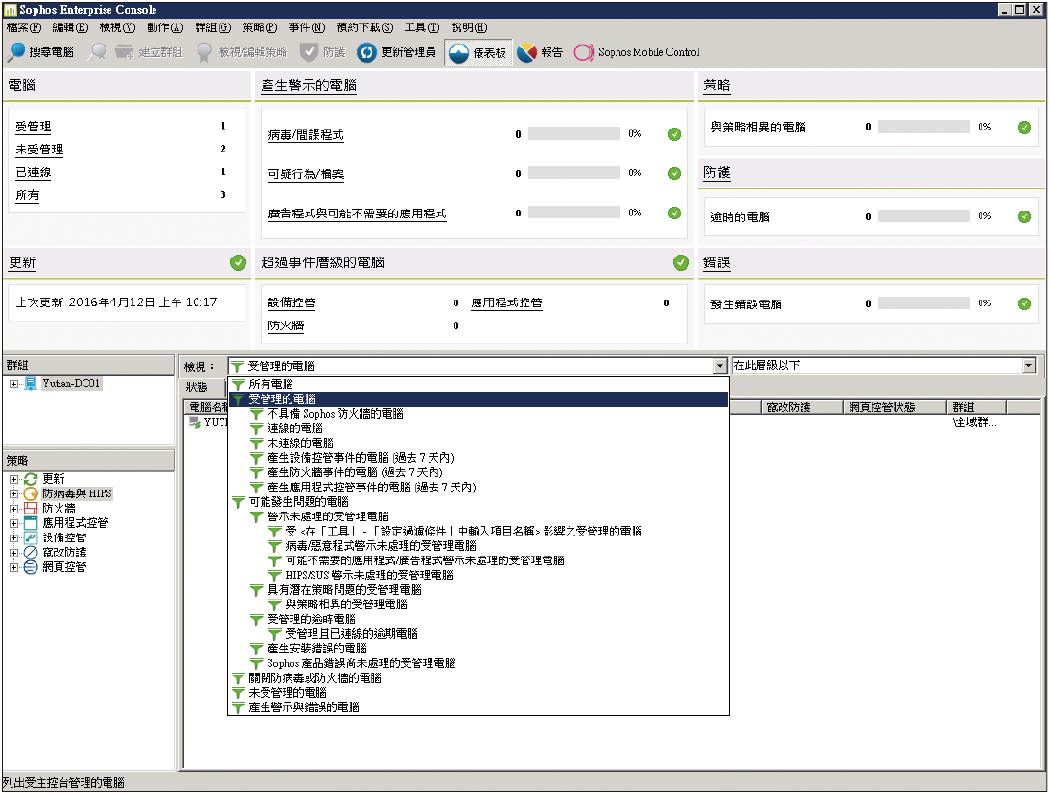Open the 動作 menu

tap(165, 27)
